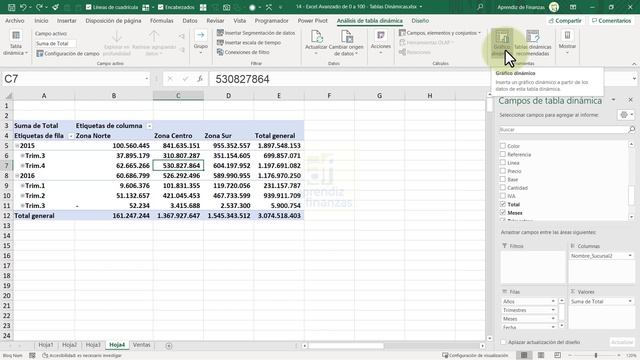Close the Campos de tabla dinámica pane
The height and width of the screenshot is (360, 640).
[630, 100]
